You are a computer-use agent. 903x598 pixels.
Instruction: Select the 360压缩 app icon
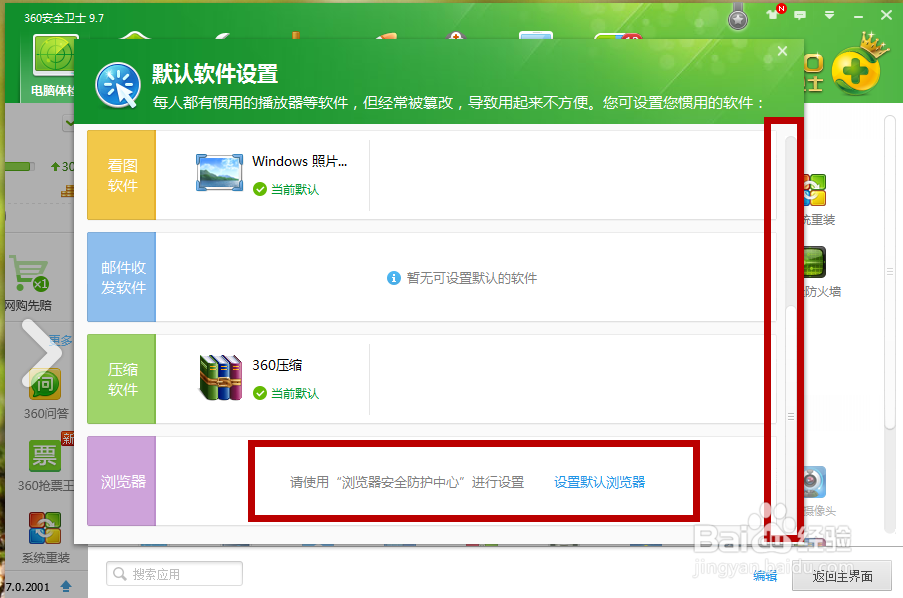(221, 377)
